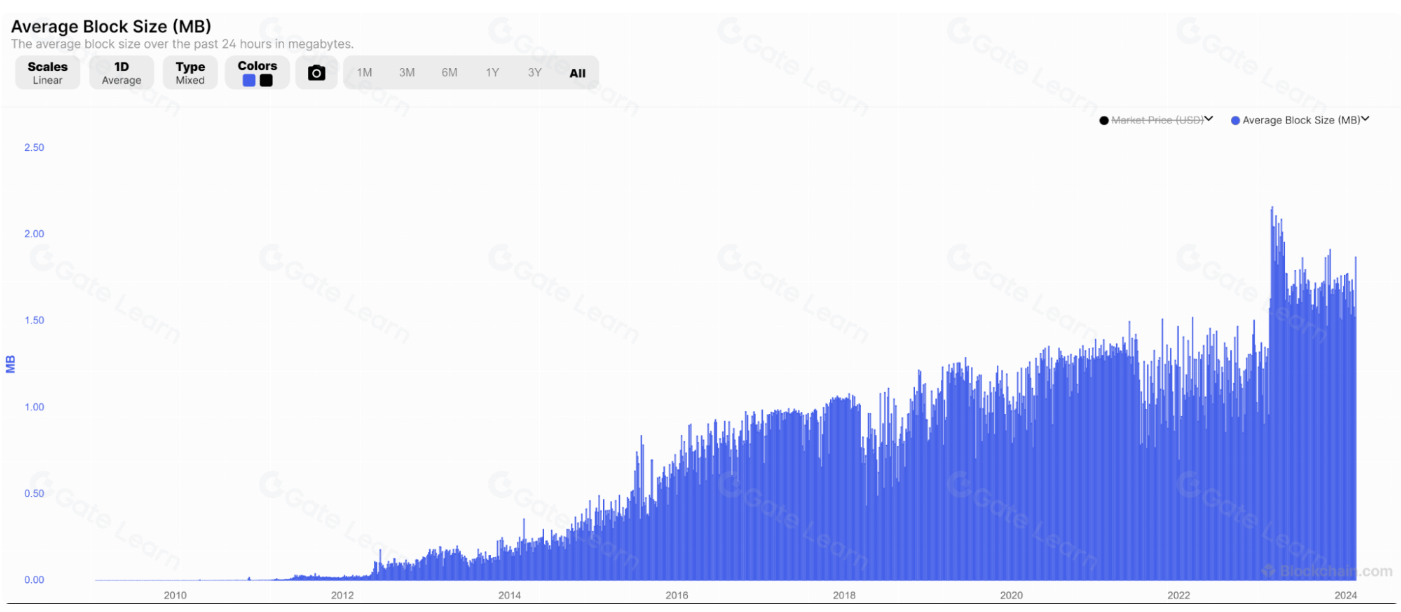Expand the chevron next to Market Price (USD)
Image resolution: width=1401 pixels, height=612 pixels.
[1209, 119]
